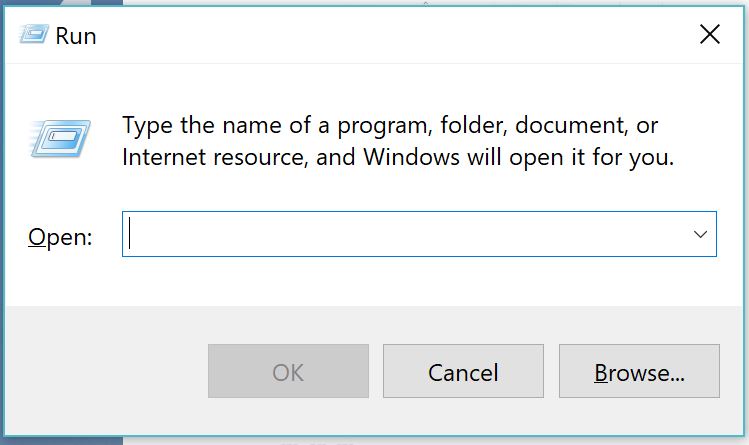The height and width of the screenshot is (445, 749).
Task: Click the gray panel left of OK
Action: pos(105,371)
